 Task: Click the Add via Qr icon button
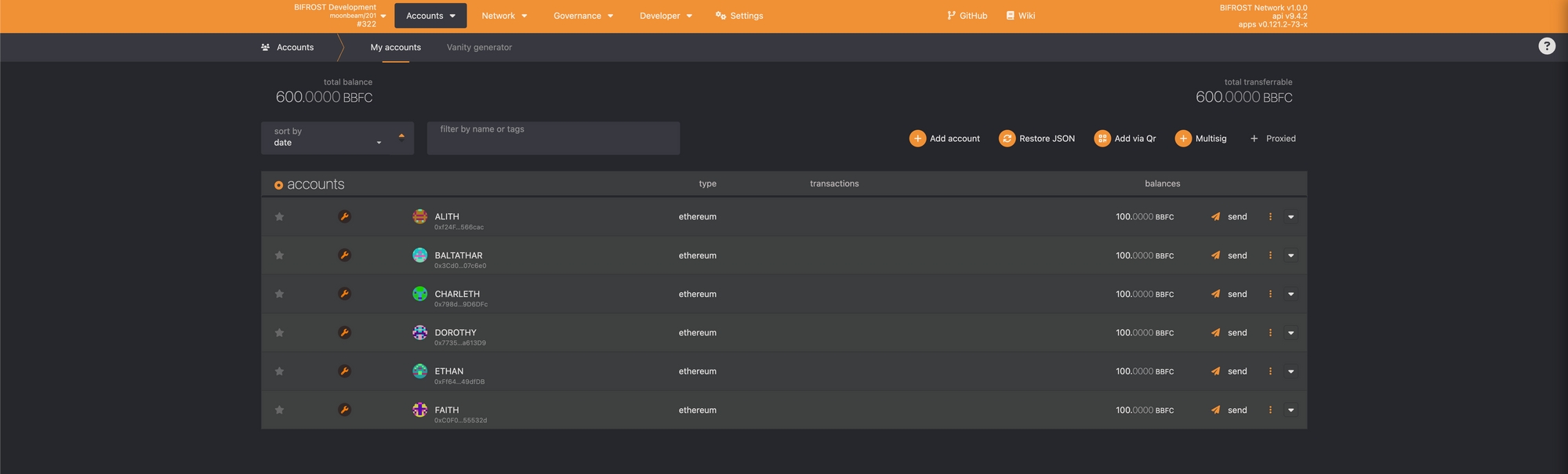(x=1102, y=139)
